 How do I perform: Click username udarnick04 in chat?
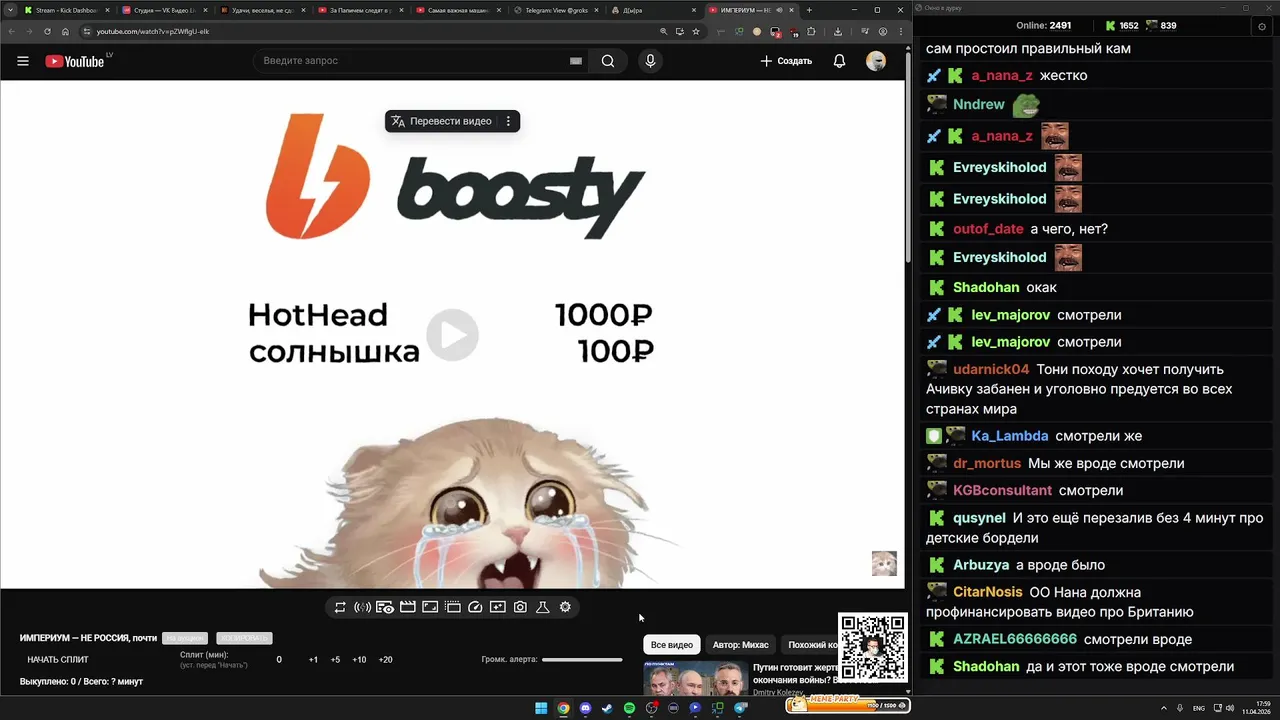[991, 369]
